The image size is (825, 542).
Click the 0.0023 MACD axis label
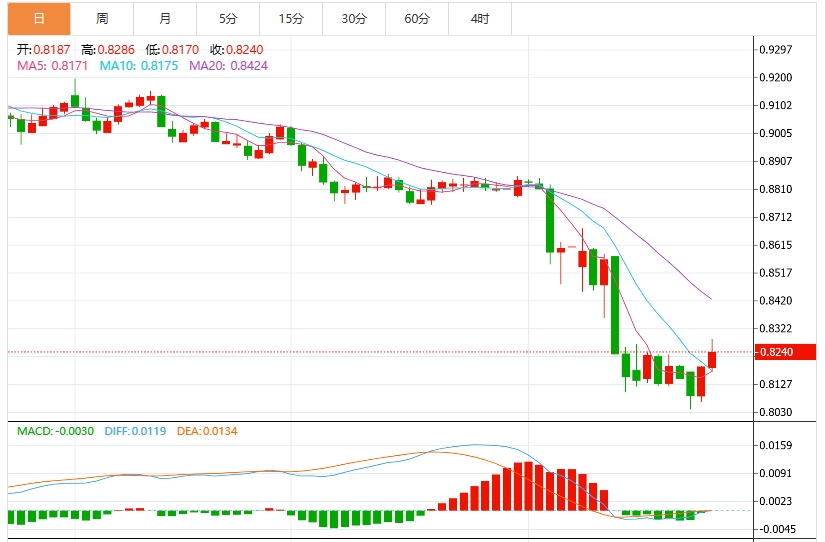776,501
